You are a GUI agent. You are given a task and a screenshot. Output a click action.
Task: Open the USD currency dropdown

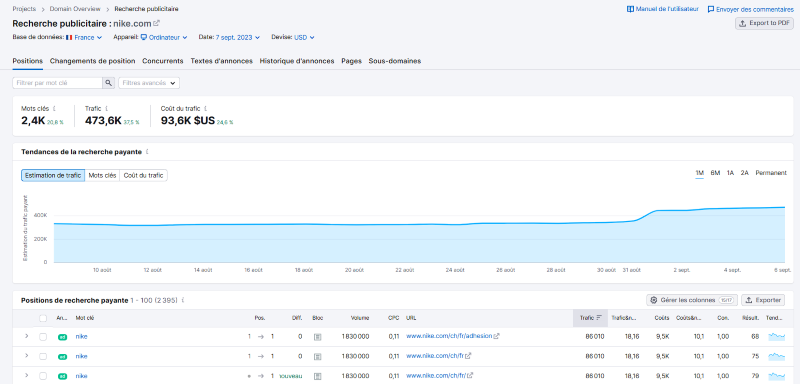304,37
